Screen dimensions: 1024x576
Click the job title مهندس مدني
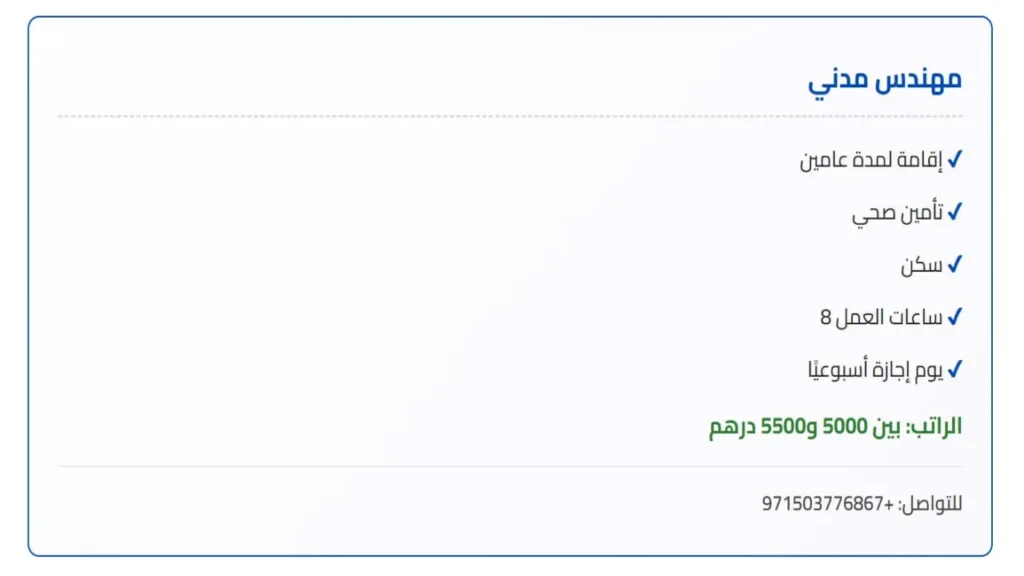(x=885, y=80)
